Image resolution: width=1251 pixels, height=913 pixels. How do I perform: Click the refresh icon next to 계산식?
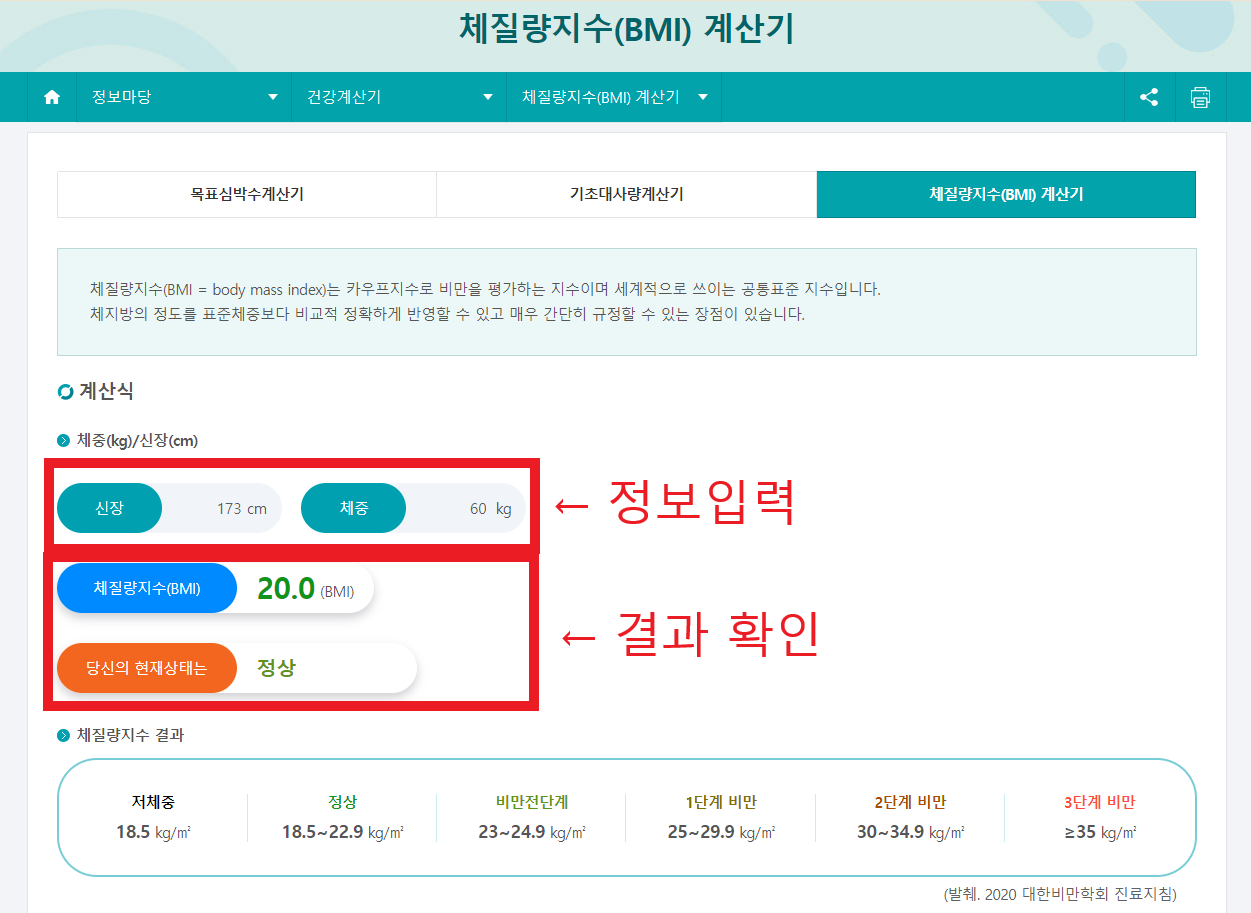click(x=65, y=391)
